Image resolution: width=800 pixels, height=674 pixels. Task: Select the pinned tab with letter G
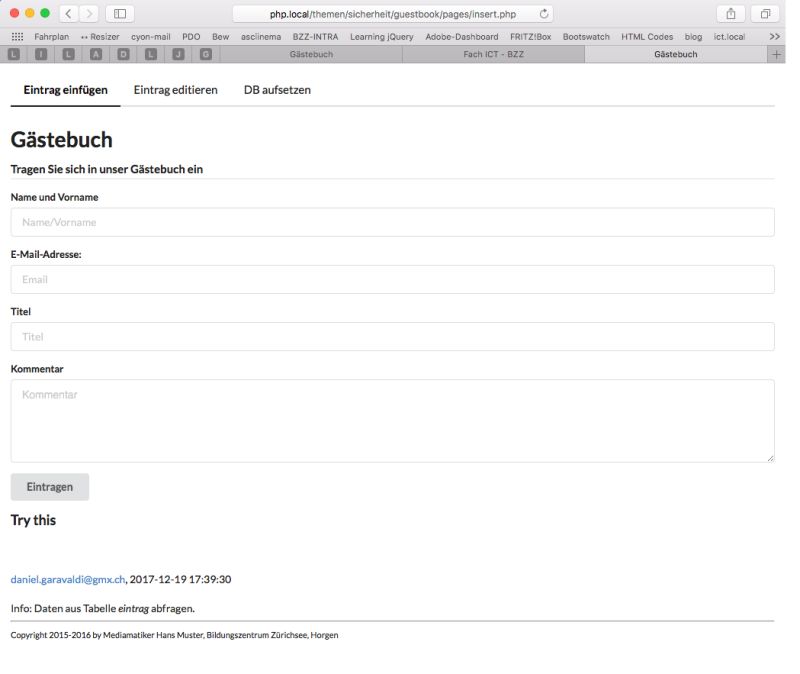(206, 54)
